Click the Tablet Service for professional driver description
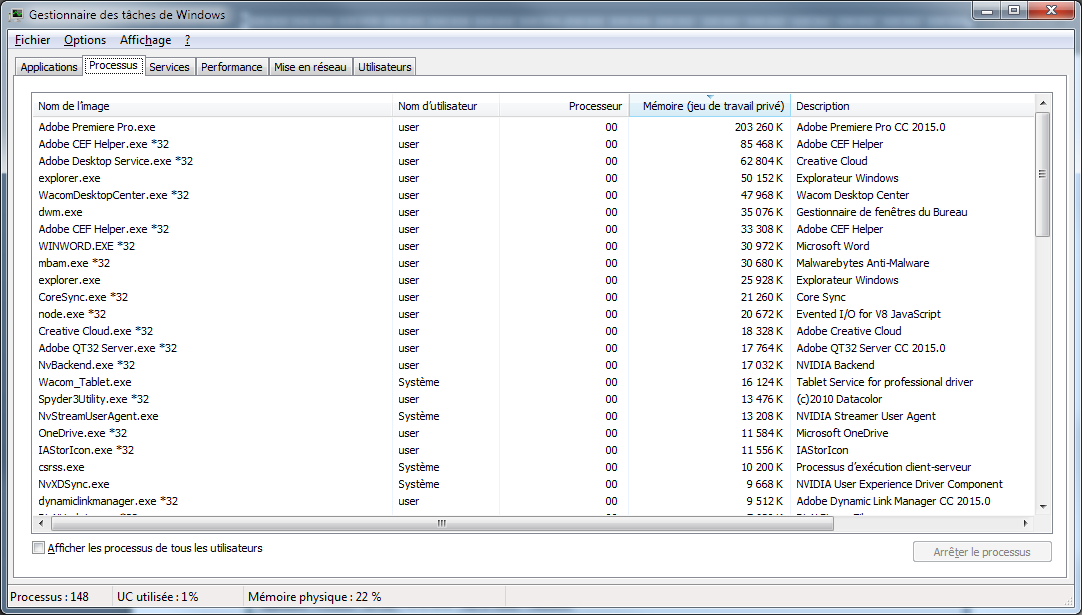The height and width of the screenshot is (615, 1082). [885, 382]
